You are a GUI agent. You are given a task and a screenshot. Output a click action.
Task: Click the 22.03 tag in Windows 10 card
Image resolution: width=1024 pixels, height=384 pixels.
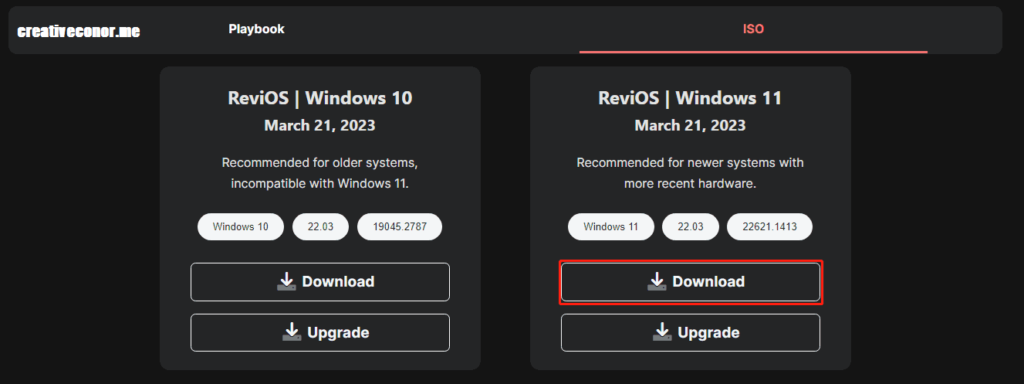click(321, 227)
